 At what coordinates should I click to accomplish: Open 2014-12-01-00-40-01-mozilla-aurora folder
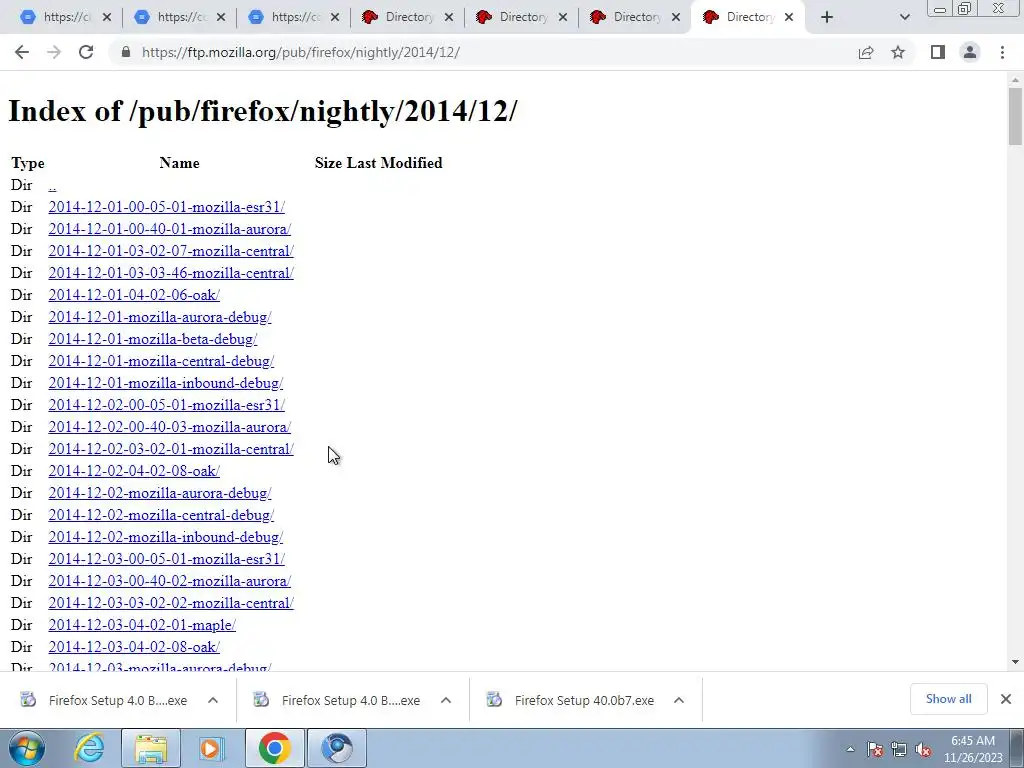pyautogui.click(x=170, y=229)
